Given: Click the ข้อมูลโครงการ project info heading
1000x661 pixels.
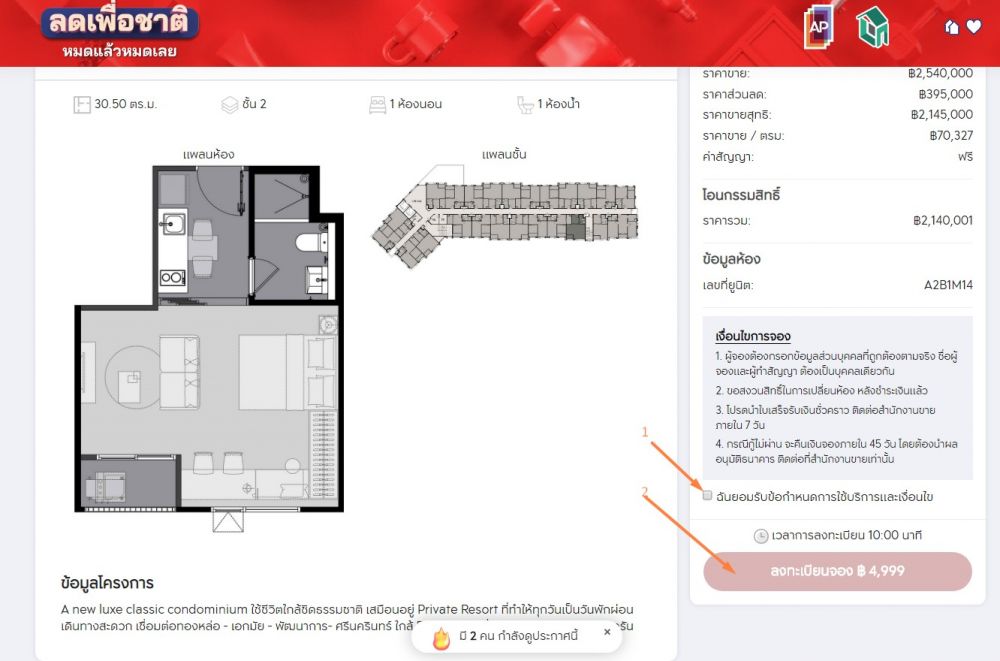Looking at the screenshot, I should 107,583.
